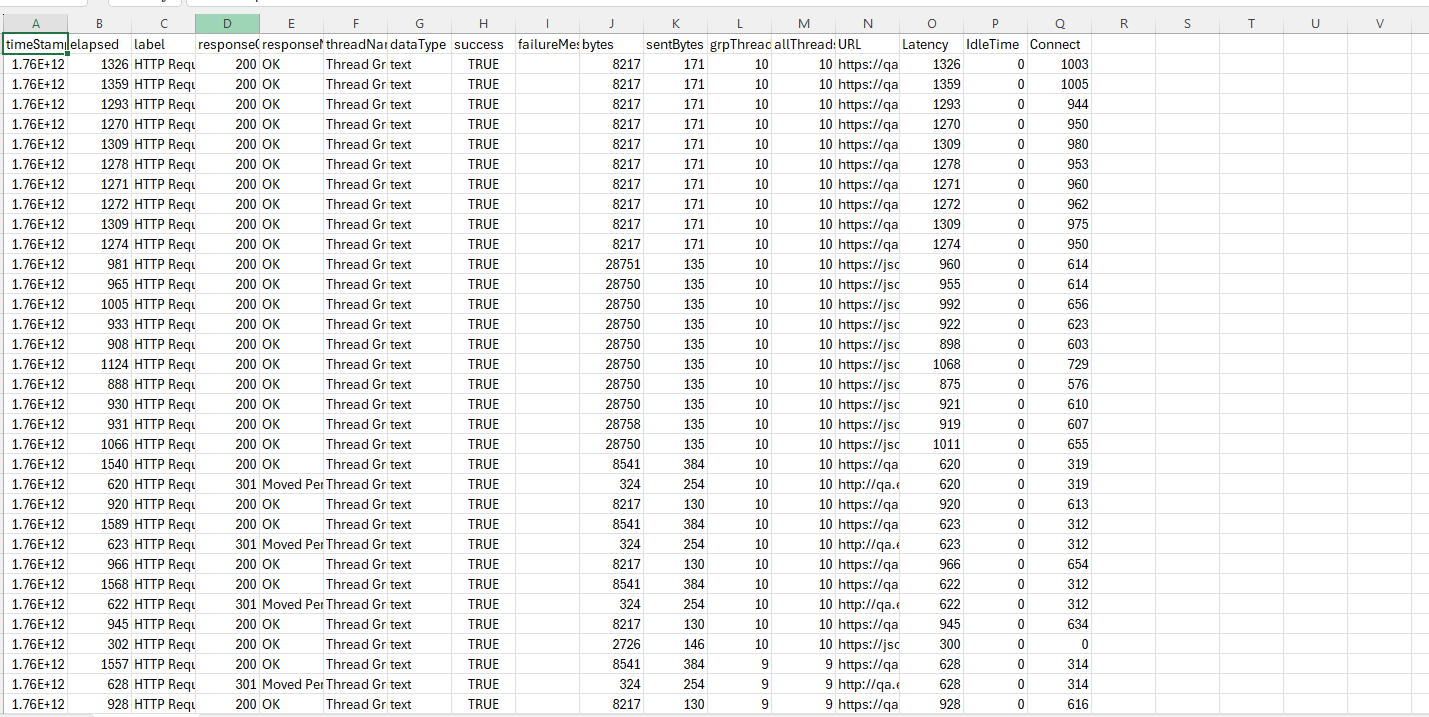
Task: Select the 'Latency' header cell
Action: (931, 44)
